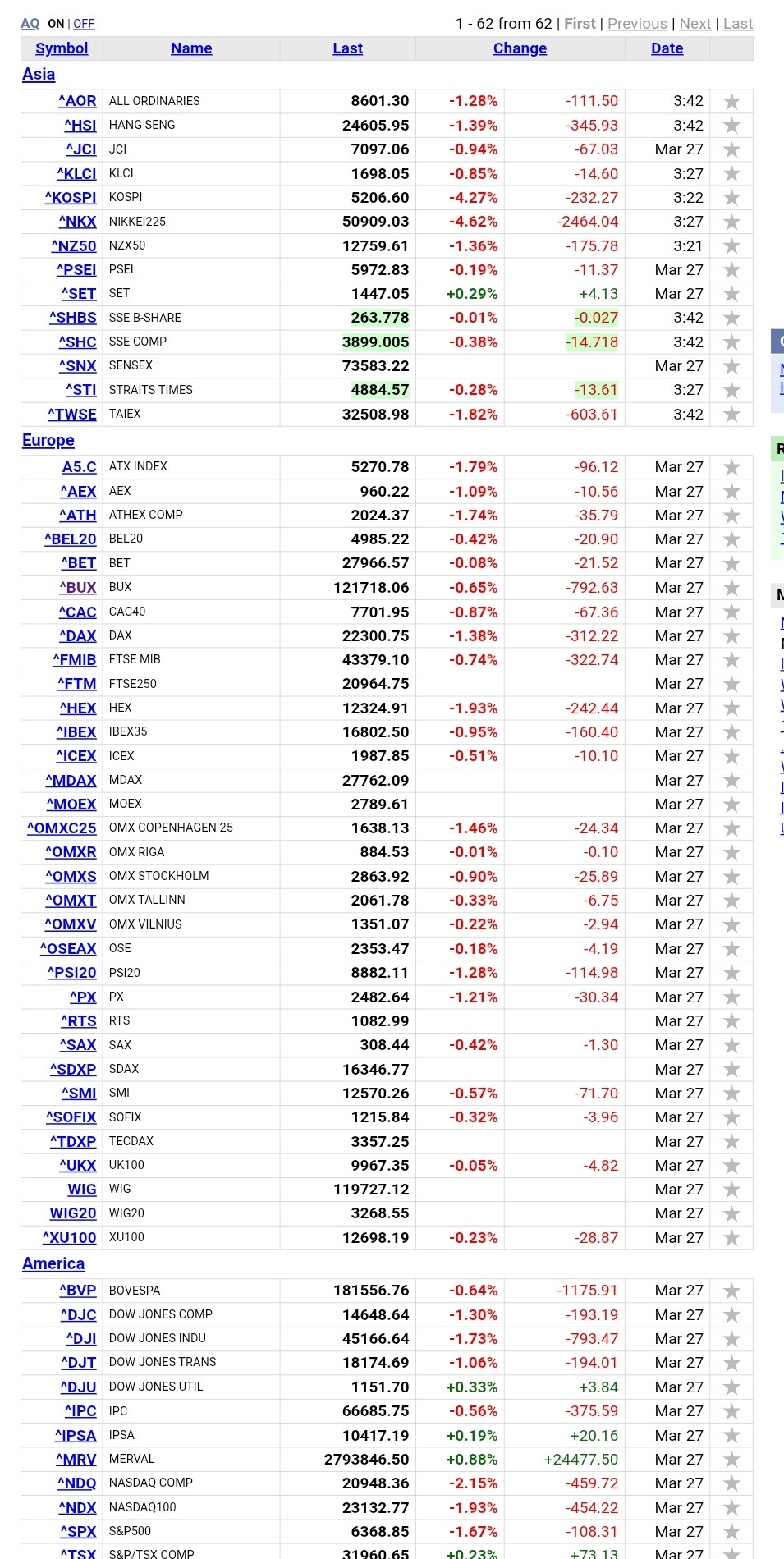784x1559 pixels.
Task: Click the star beside UK100
Action: tap(731, 1166)
